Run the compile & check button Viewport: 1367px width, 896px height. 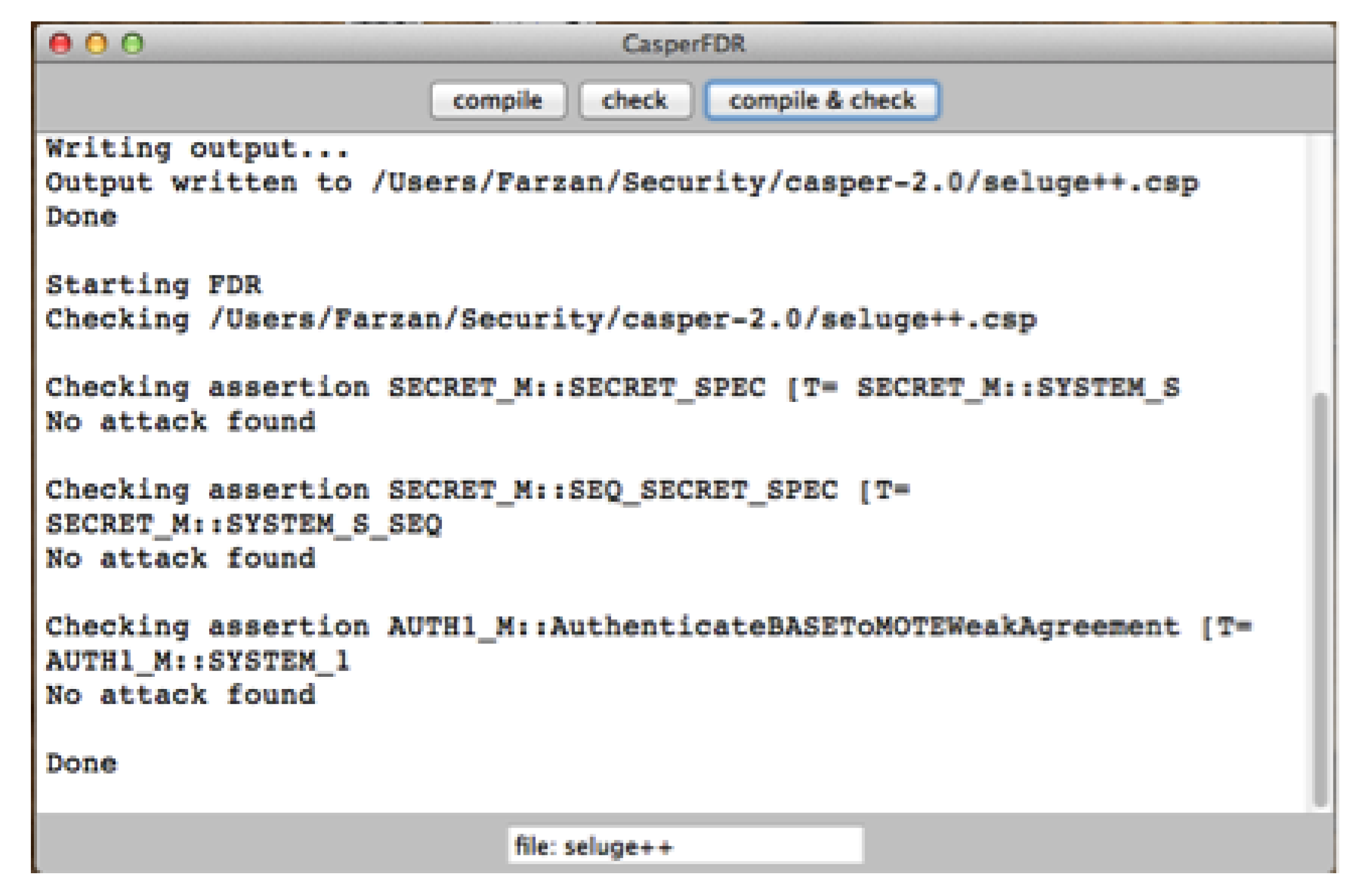821,101
